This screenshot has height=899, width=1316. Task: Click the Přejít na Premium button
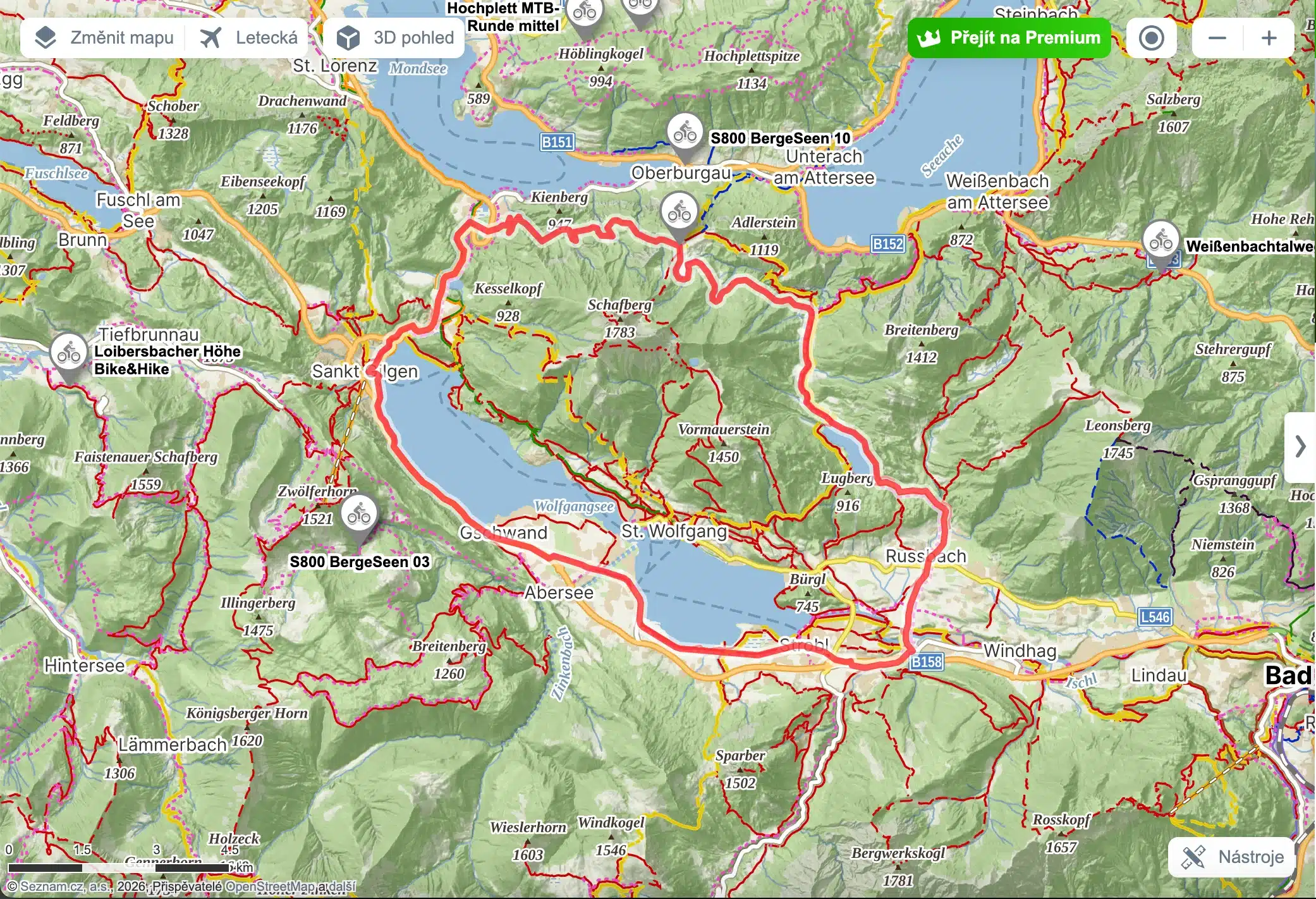(1009, 38)
